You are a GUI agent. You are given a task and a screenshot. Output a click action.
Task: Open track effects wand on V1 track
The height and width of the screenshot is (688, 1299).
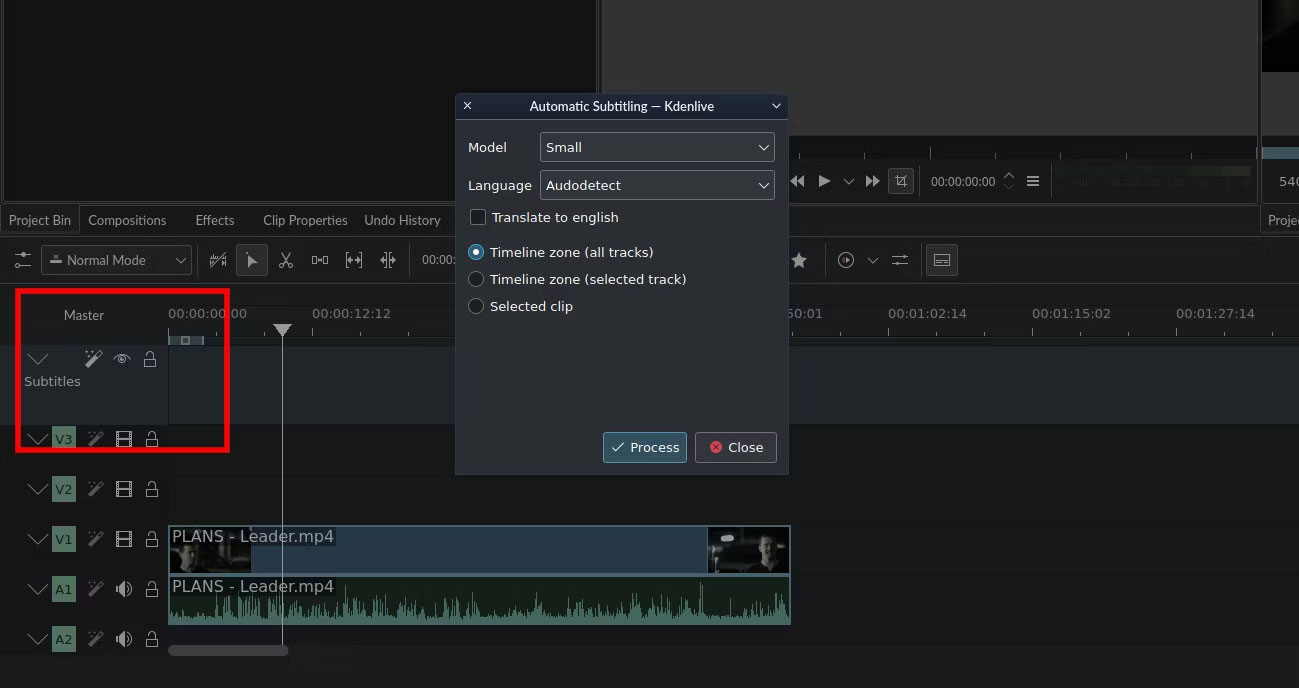pos(95,540)
